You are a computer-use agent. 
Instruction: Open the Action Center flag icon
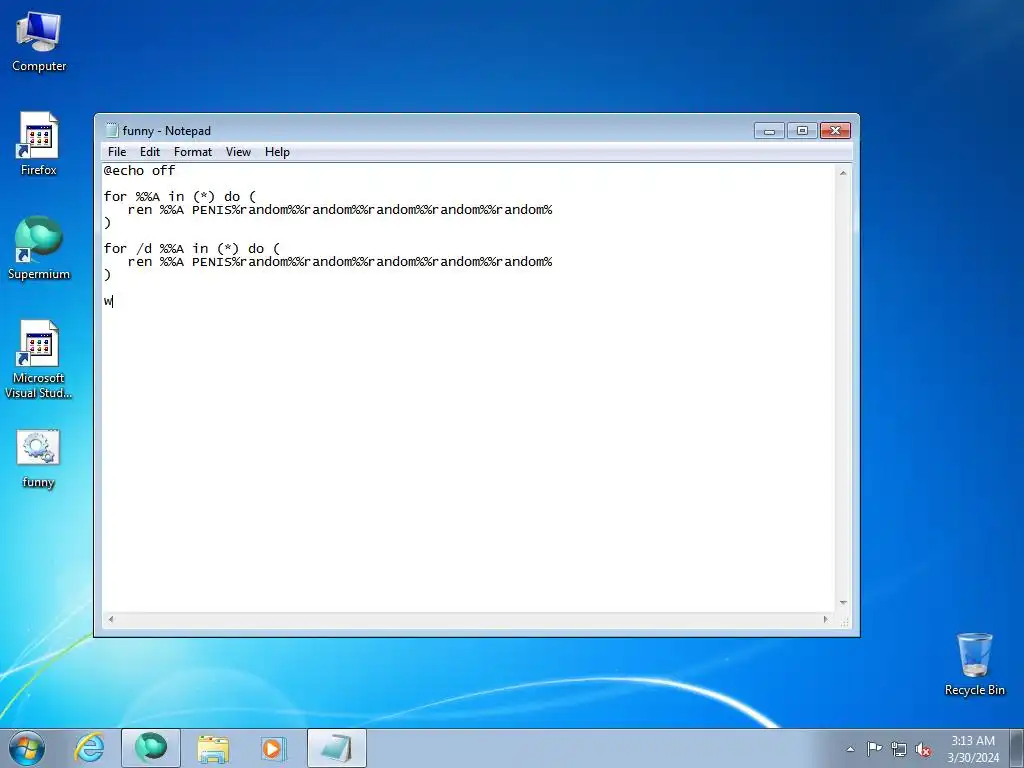(x=874, y=748)
